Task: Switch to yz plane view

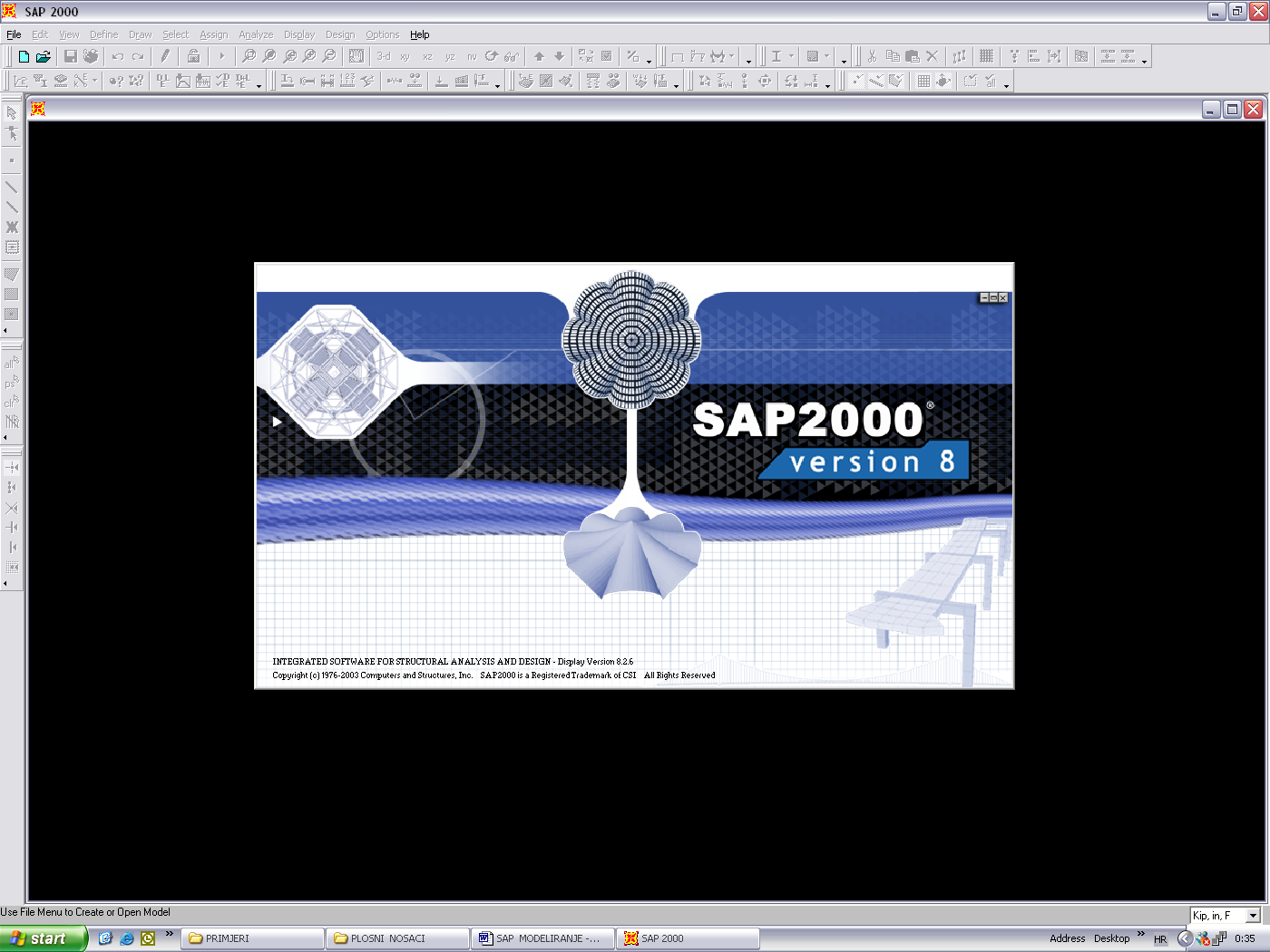Action: (x=449, y=56)
